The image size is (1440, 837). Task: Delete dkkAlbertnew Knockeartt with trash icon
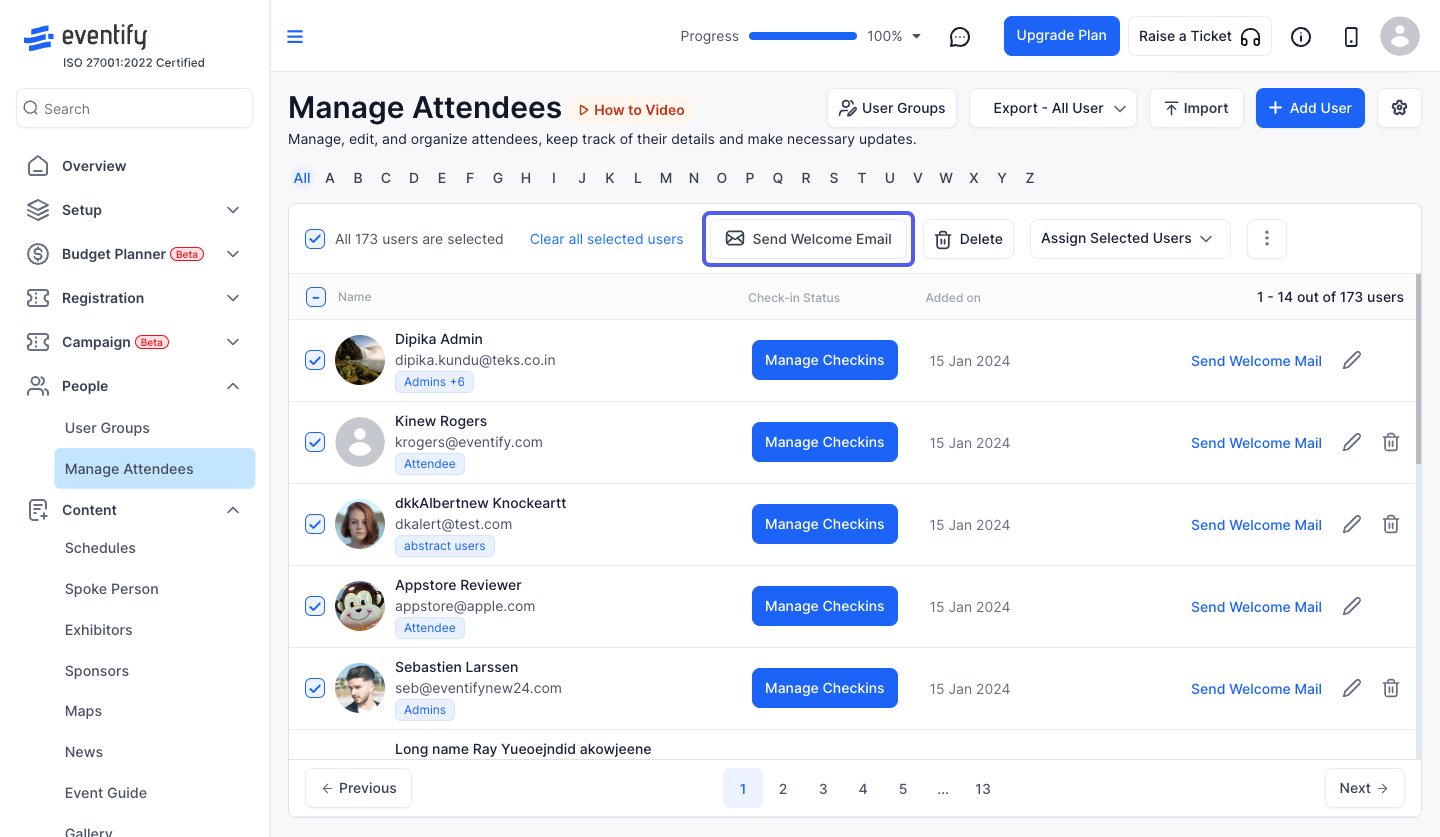pyautogui.click(x=1391, y=524)
